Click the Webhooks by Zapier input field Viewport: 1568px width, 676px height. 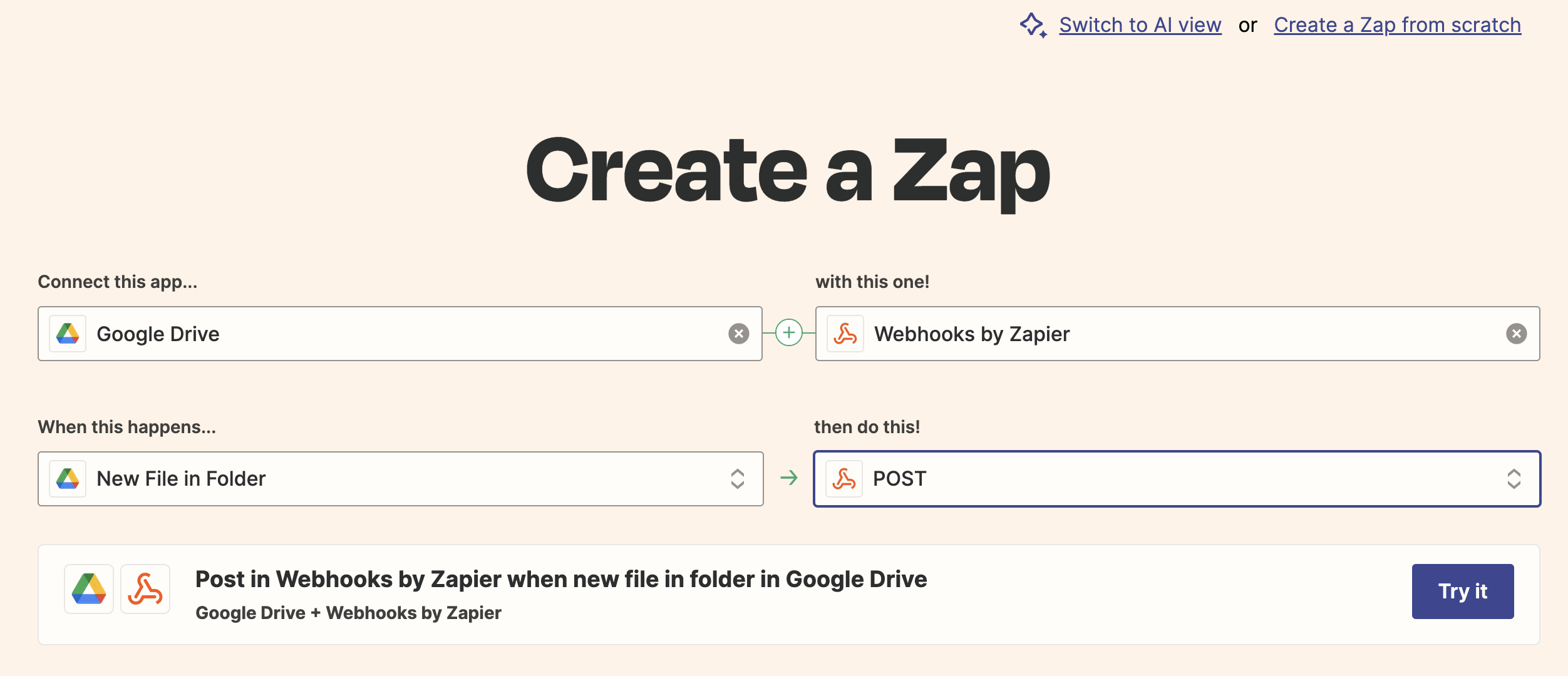(1177, 334)
